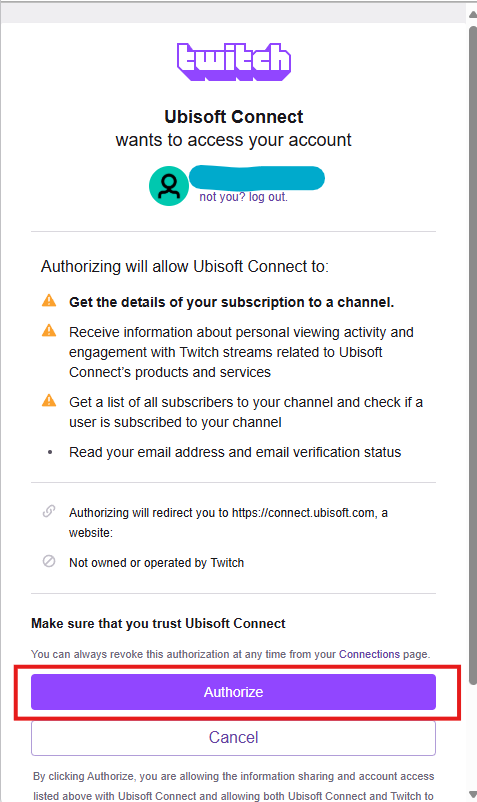Authorize Ubisoft Connect access
The width and height of the screenshot is (477, 802).
pos(233,692)
